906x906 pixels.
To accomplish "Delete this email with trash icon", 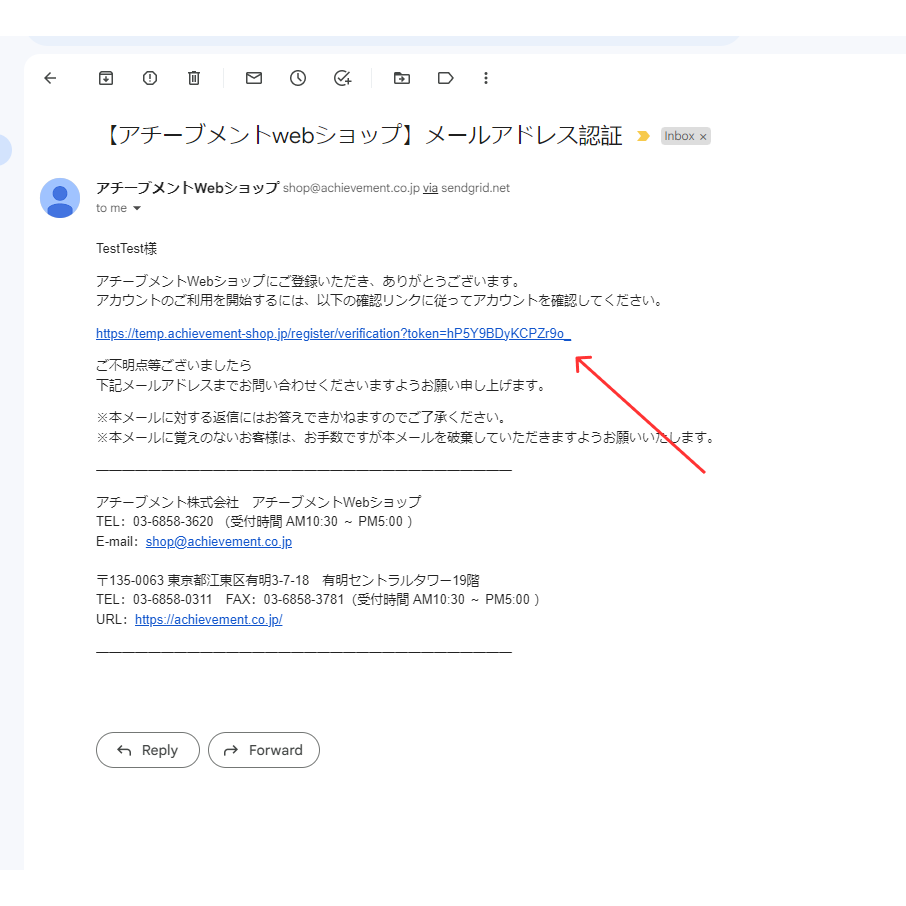I will point(194,78).
